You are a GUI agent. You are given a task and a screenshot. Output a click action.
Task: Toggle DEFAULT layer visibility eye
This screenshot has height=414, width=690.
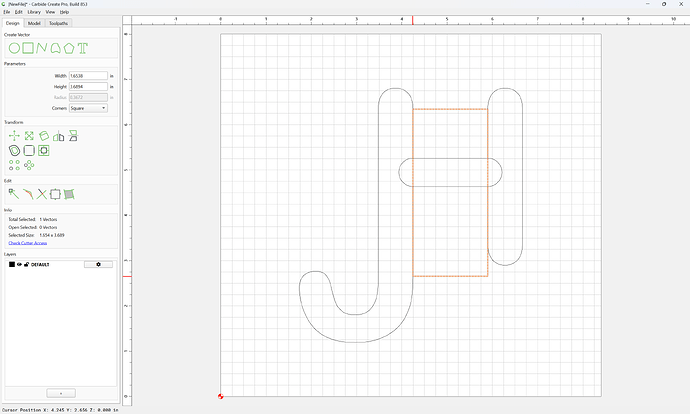(x=19, y=264)
